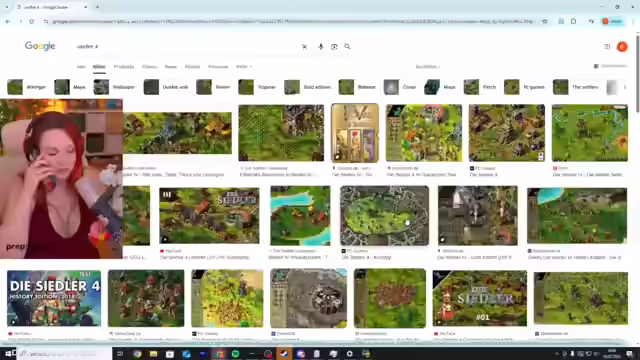640x360 pixels.
Task: Open the Google apps grid
Action: pos(607,47)
